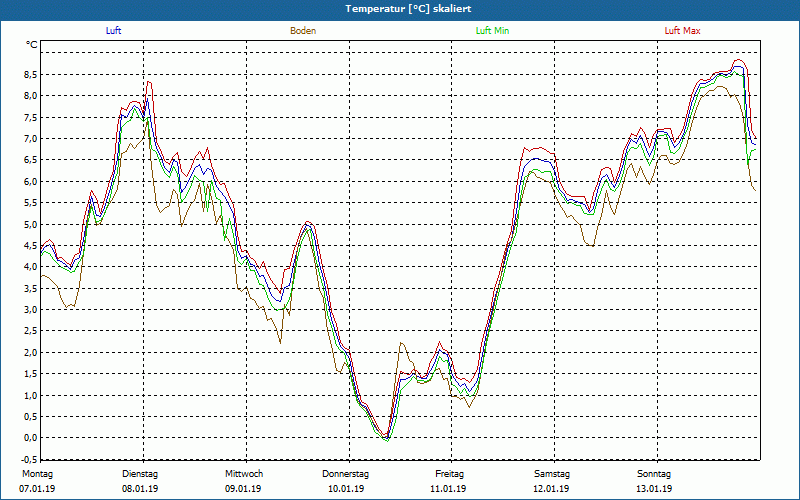Click the Sonntag day label

(x=654, y=474)
